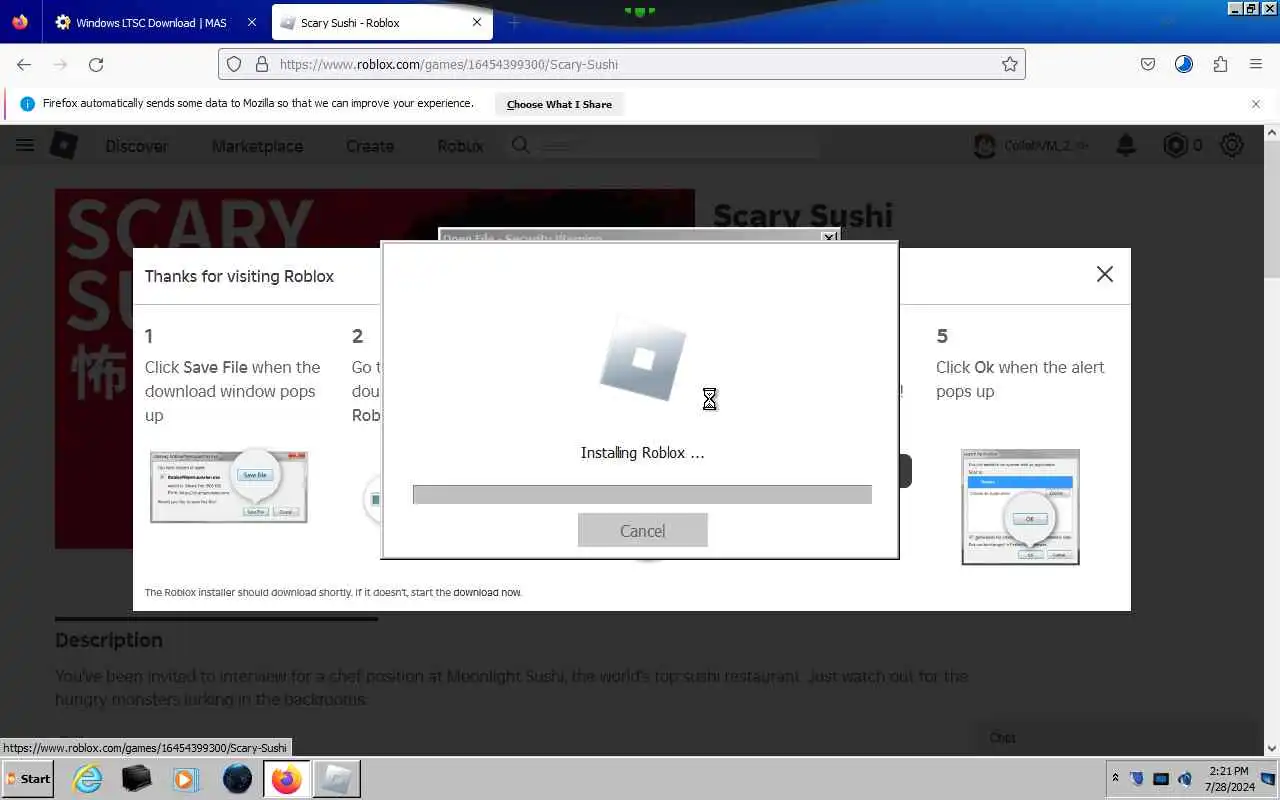Image resolution: width=1280 pixels, height=800 pixels.
Task: Launch Internet Explorer from taskbar
Action: tap(88, 779)
